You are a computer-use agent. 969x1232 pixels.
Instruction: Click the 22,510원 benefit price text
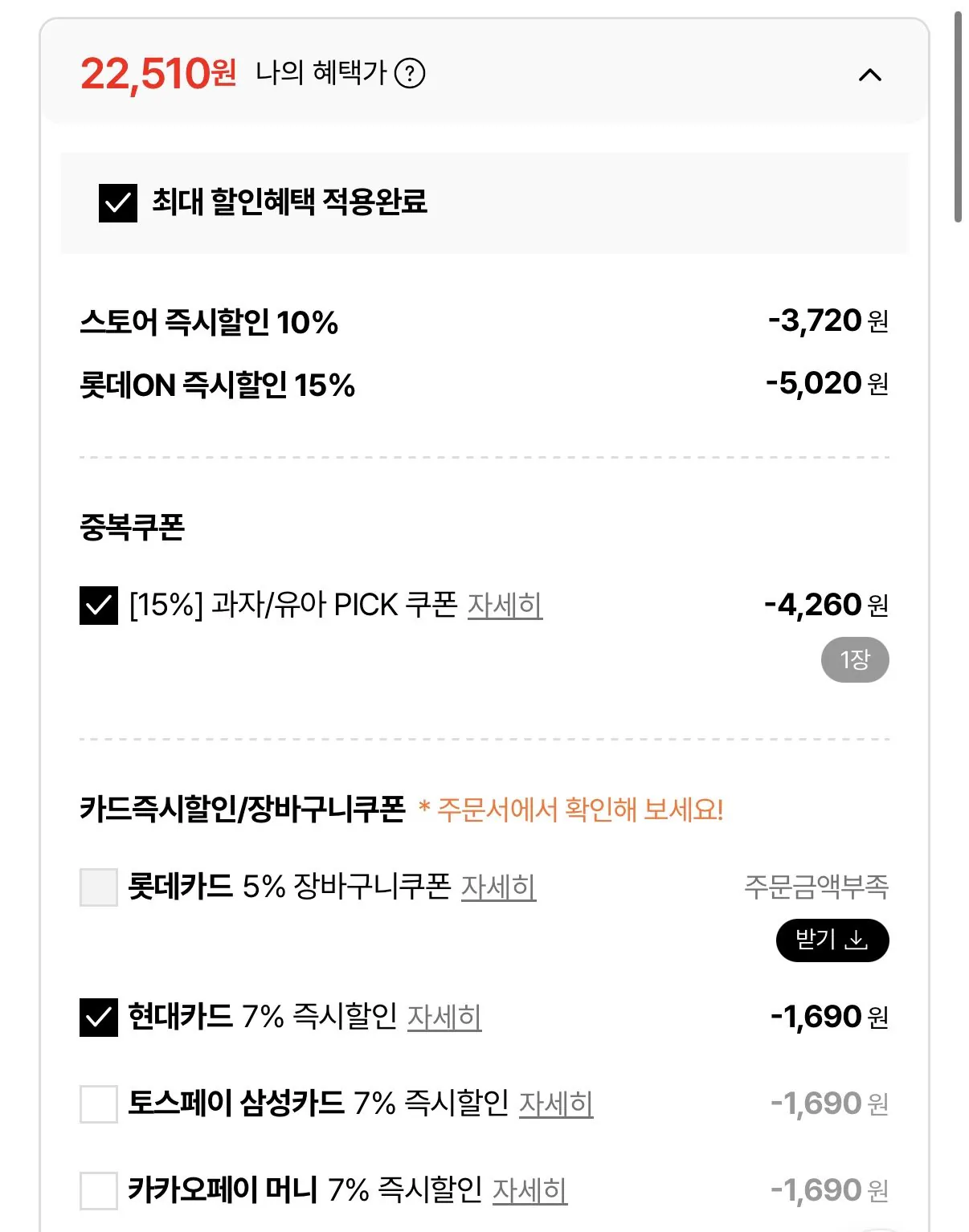158,75
